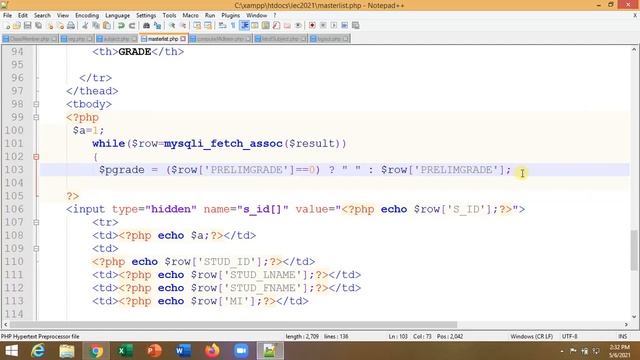Toggle the highlighted Indent Guide button

point(244,25)
